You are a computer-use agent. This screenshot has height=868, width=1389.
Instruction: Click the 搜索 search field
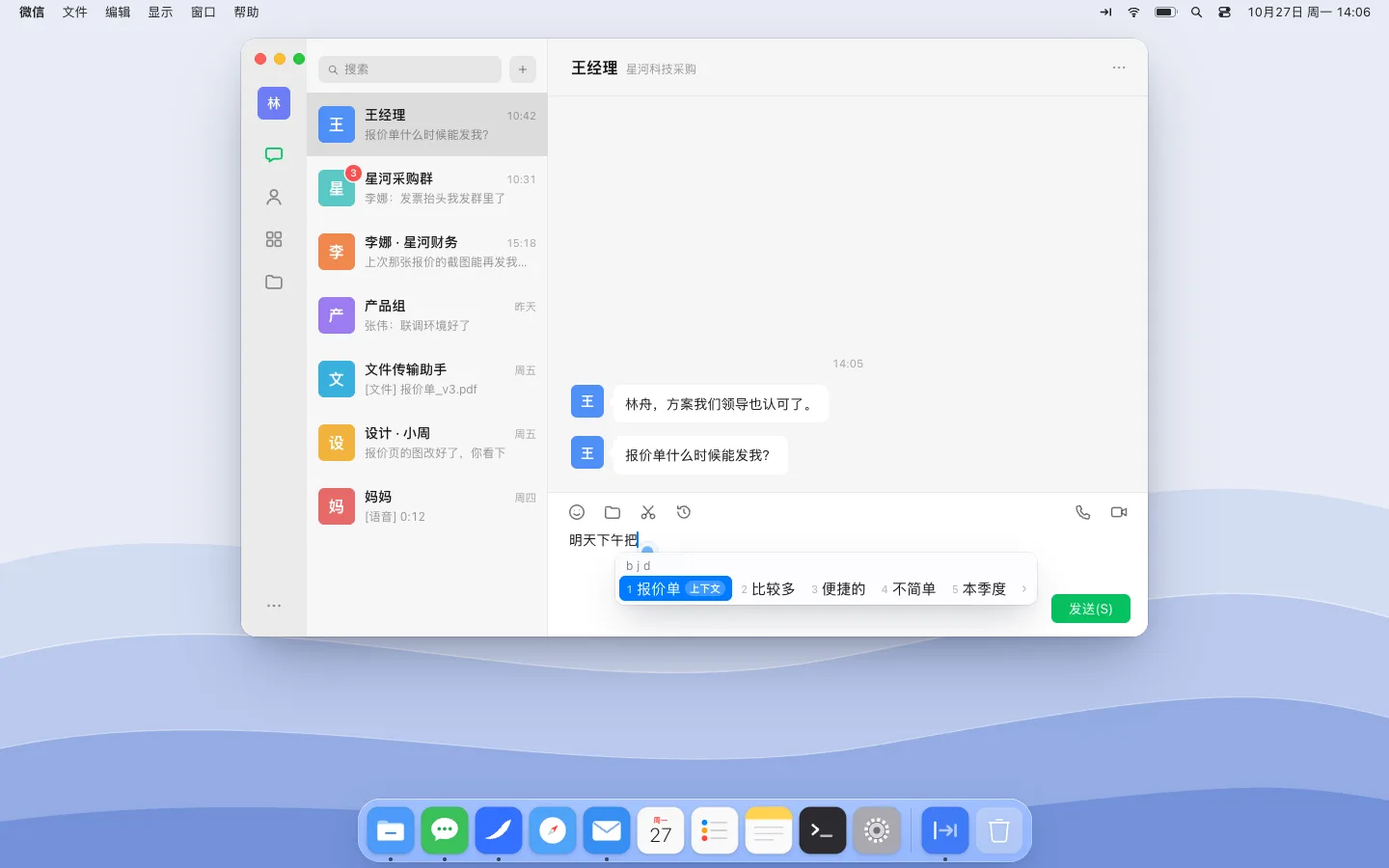tap(410, 69)
